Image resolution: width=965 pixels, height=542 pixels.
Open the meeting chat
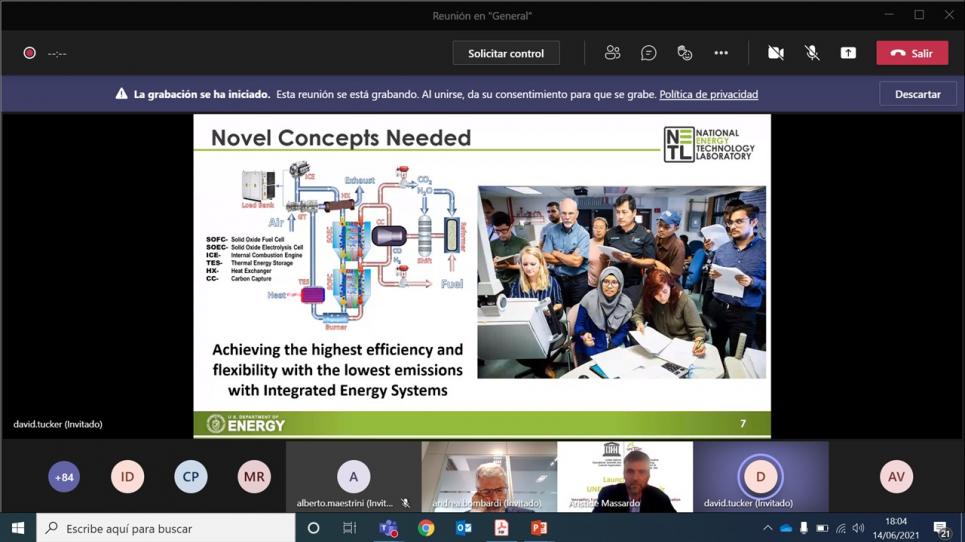648,53
